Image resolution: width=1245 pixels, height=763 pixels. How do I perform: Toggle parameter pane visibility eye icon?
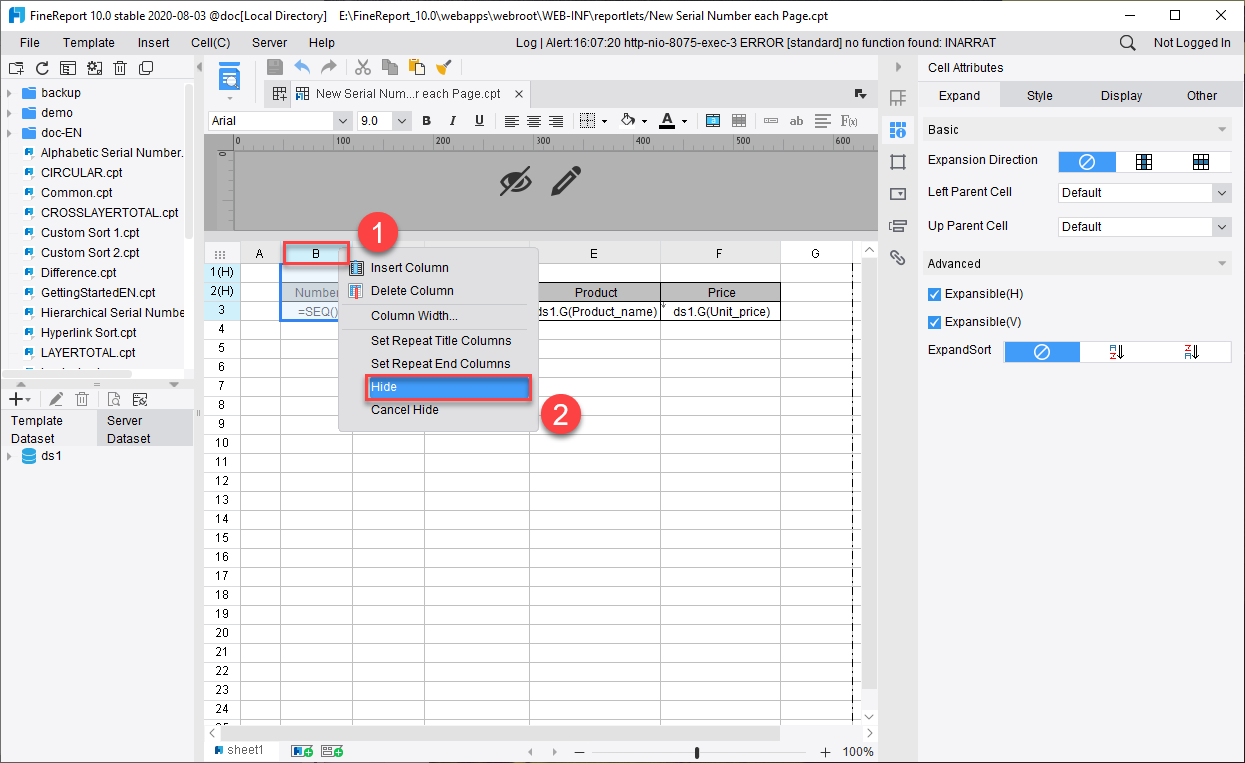[x=516, y=181]
